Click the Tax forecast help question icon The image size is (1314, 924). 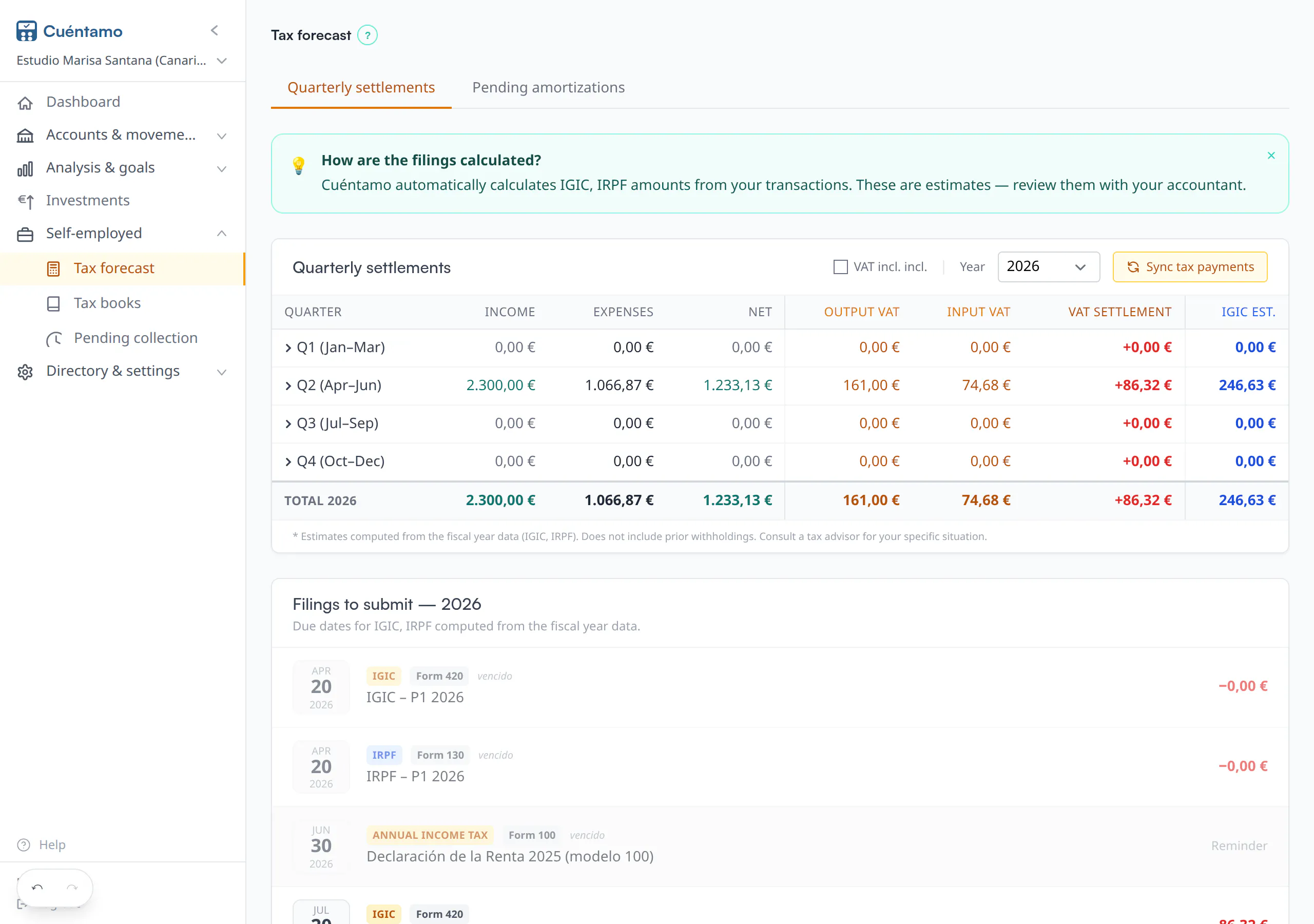click(x=368, y=35)
